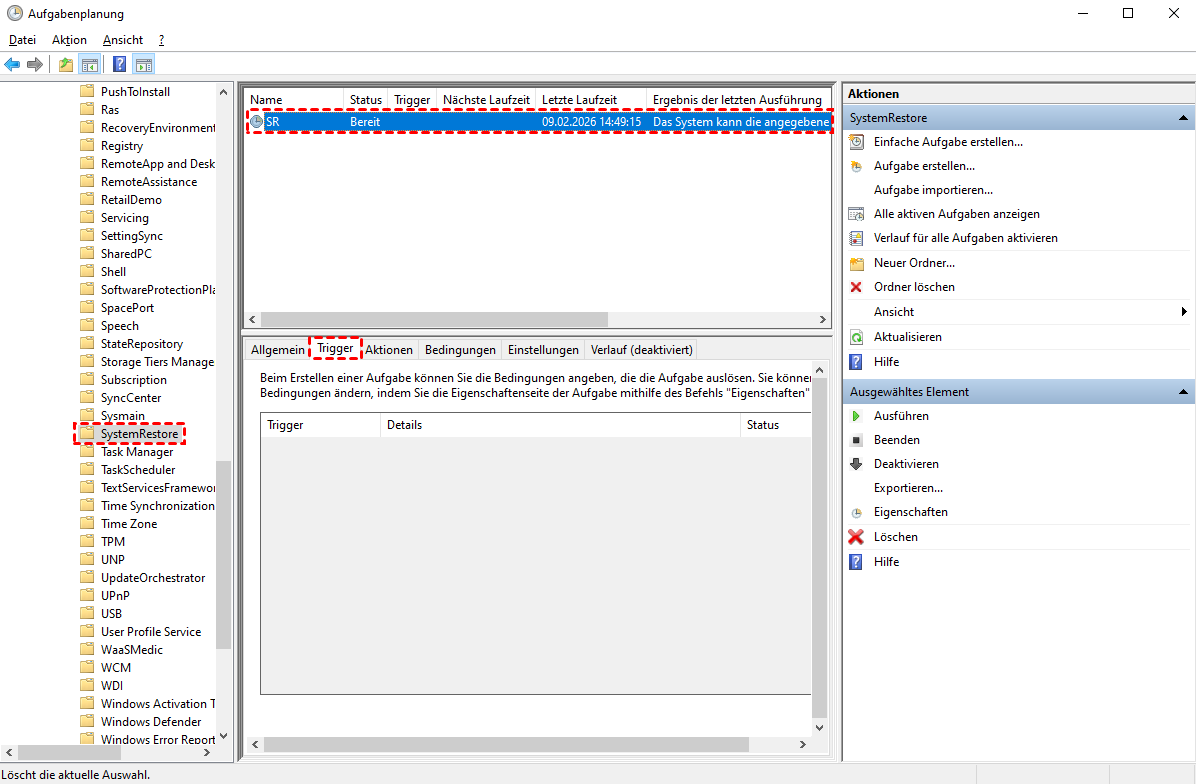This screenshot has width=1196, height=784.
Task: Click the blue help toolbar icon
Action: (119, 65)
